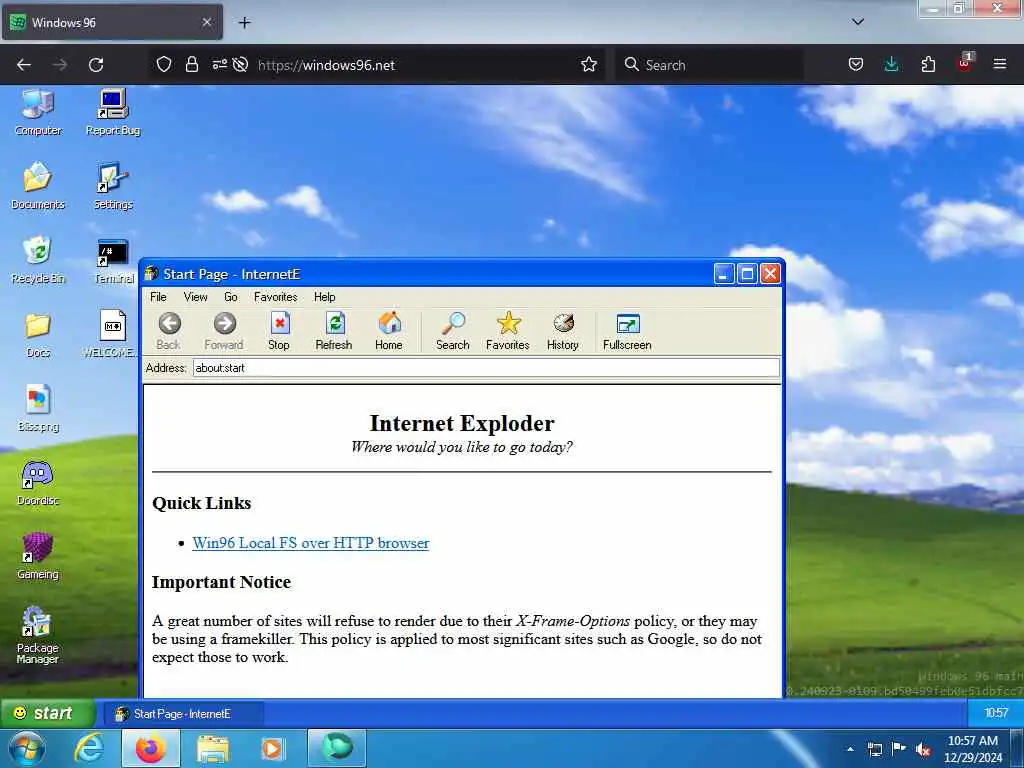This screenshot has height=768, width=1024.
Task: Open the Gameing desktop shortcut
Action: (x=38, y=556)
